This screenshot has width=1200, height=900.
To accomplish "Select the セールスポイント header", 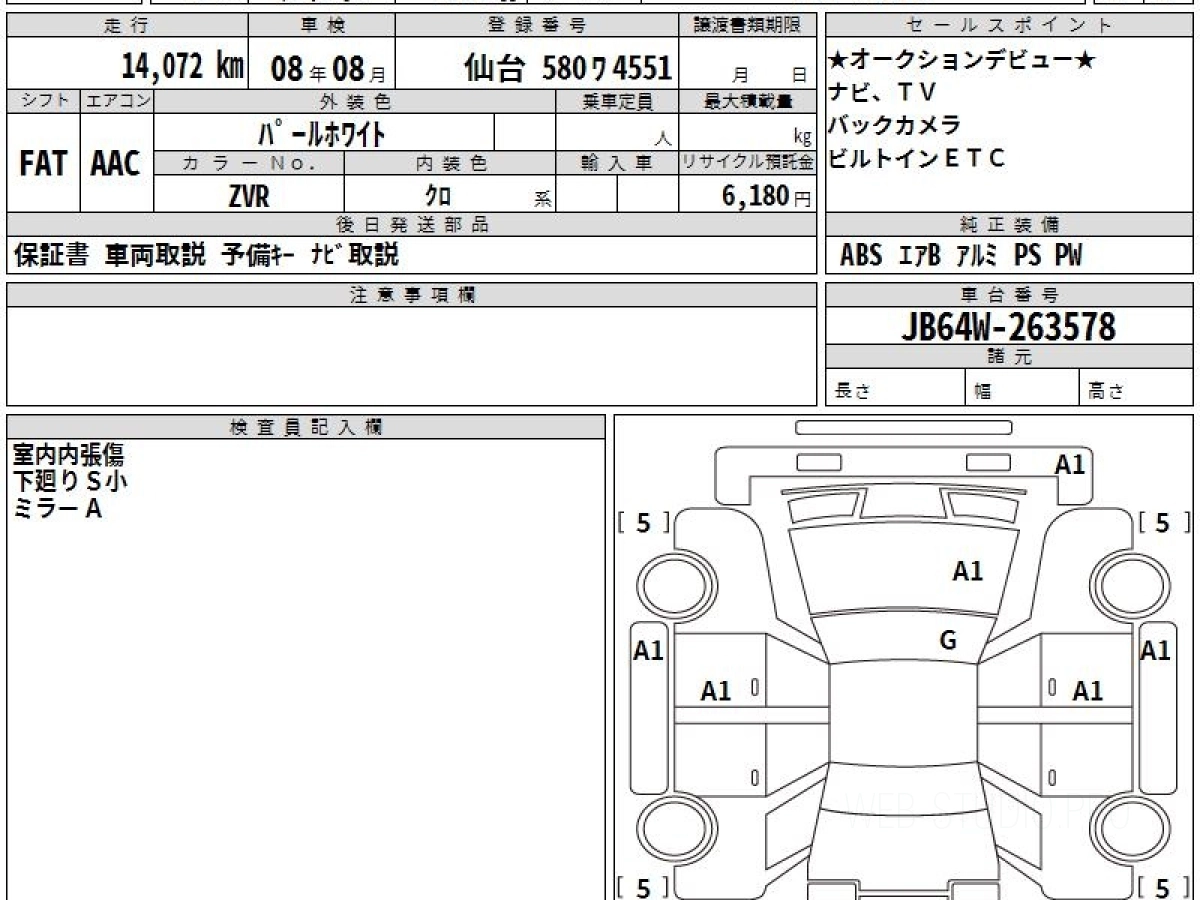I will (1009, 26).
